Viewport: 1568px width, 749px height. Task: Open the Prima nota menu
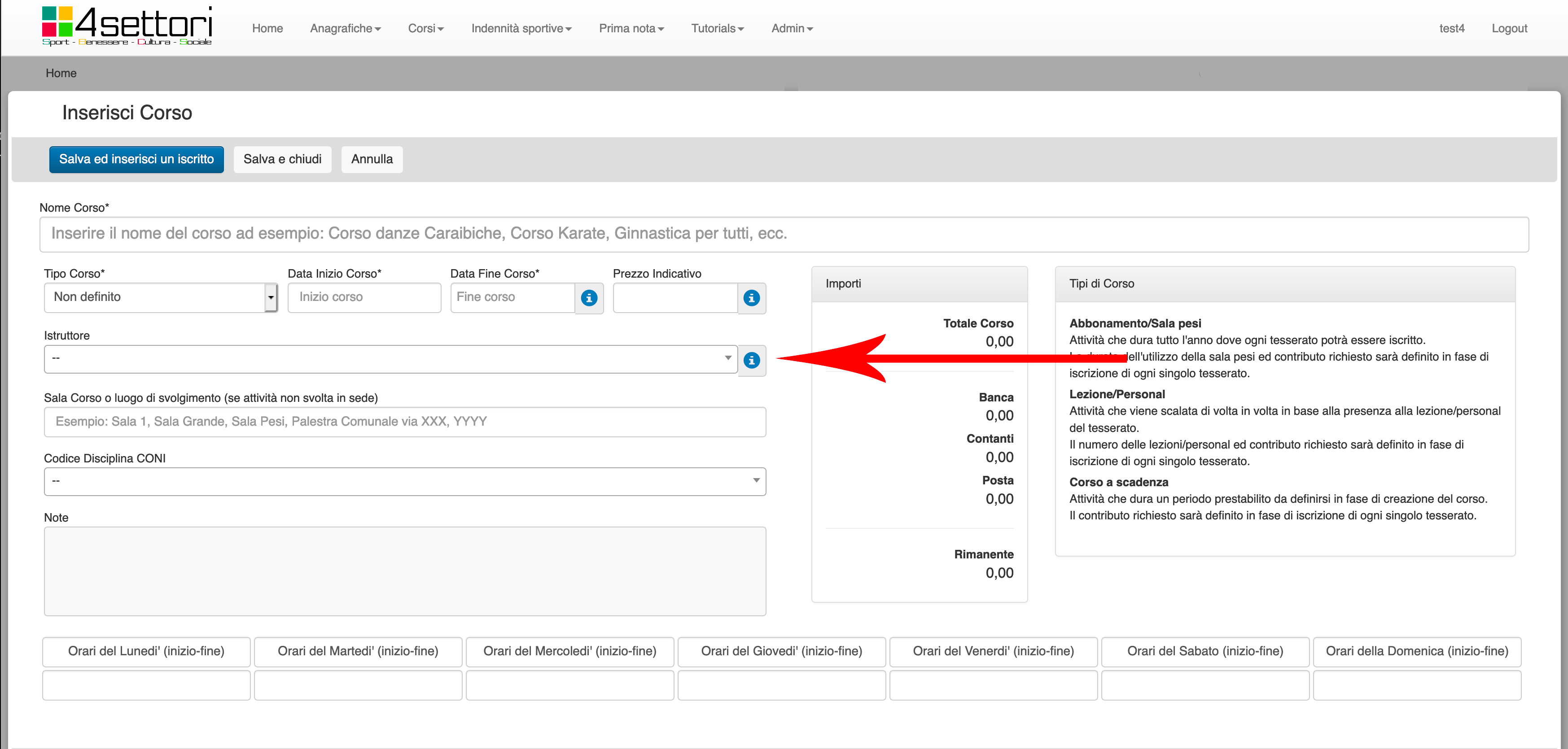pos(631,29)
